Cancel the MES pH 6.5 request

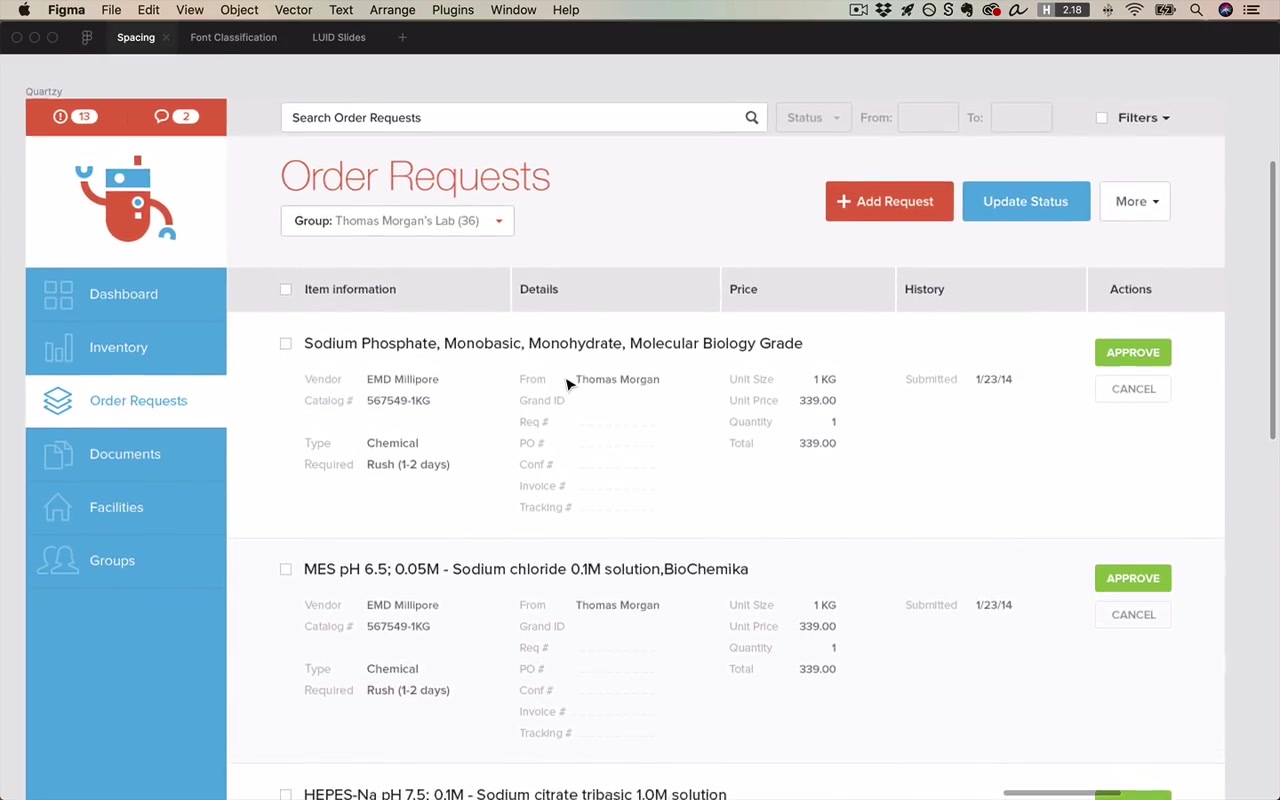coord(1133,615)
